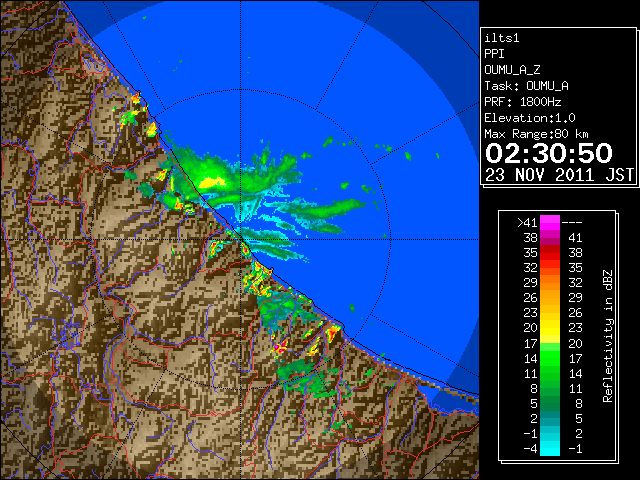
Task: Click the magenta high-reflectivity echo spot over land
Action: click(279, 348)
